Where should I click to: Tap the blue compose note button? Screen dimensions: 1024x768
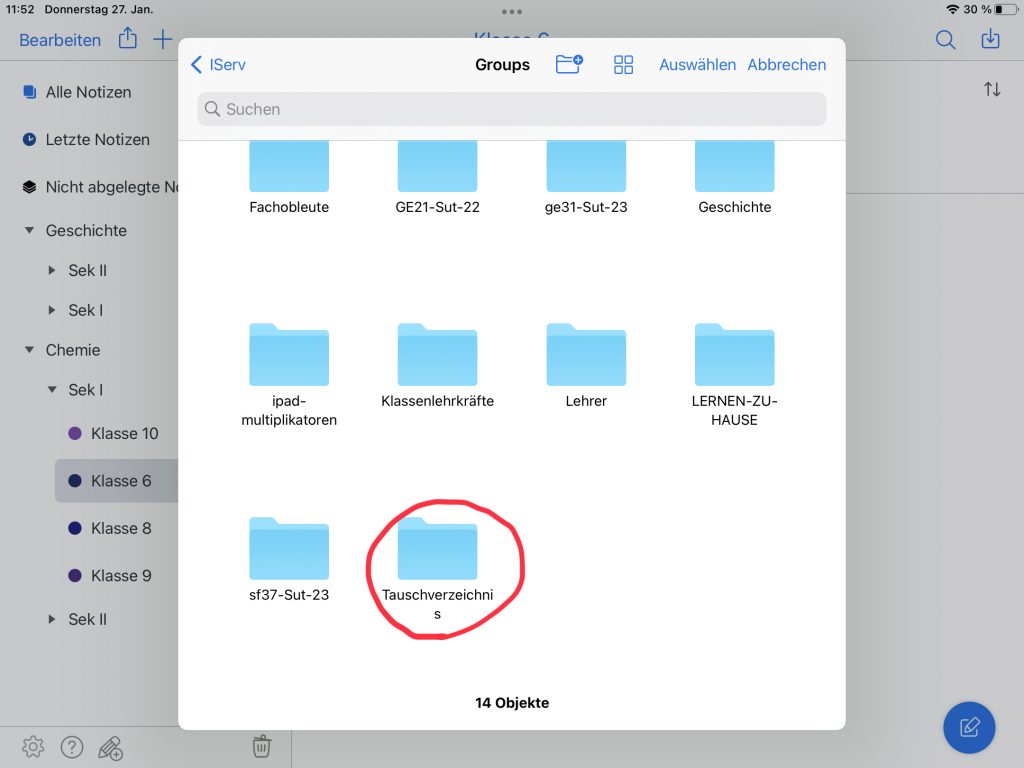(x=968, y=727)
